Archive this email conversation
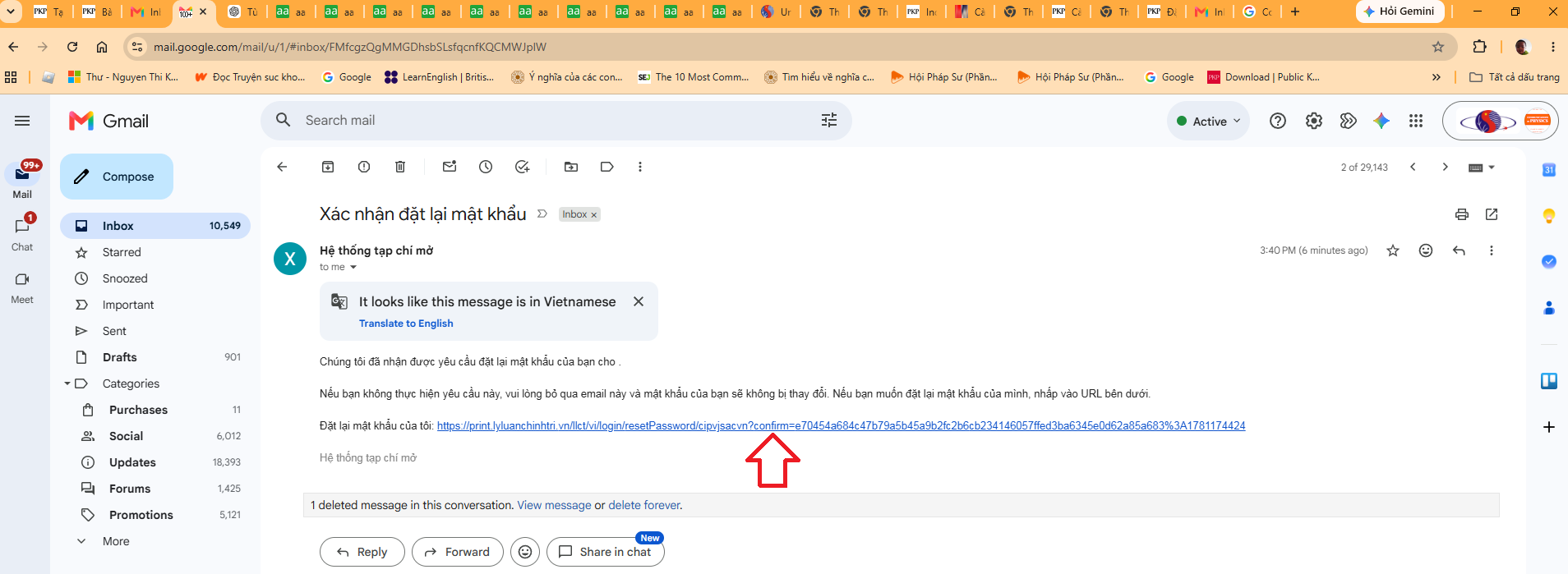Viewport: 1568px width, 574px height. pyautogui.click(x=328, y=167)
